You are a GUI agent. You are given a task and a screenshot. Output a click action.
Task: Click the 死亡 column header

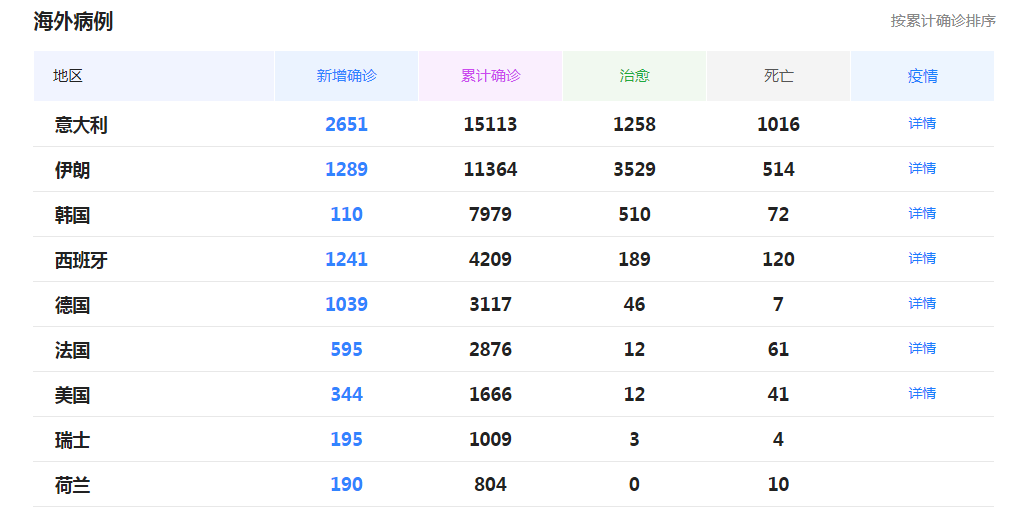pyautogui.click(x=778, y=76)
